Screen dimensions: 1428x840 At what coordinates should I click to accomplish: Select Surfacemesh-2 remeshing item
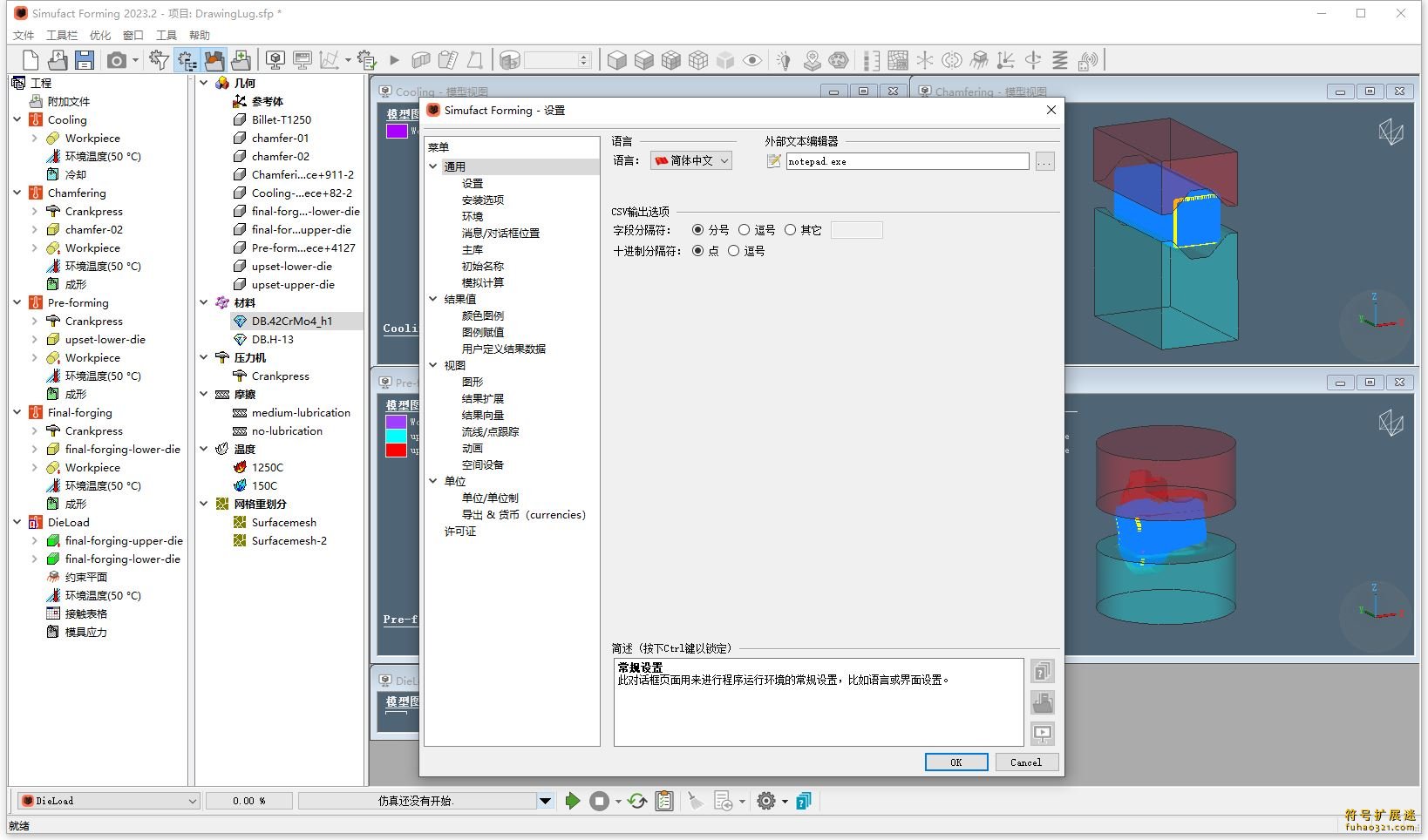pyautogui.click(x=289, y=540)
